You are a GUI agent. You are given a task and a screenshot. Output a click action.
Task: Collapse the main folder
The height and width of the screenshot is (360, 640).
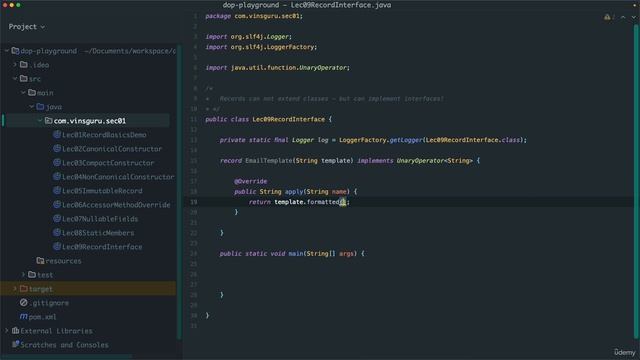(23, 93)
